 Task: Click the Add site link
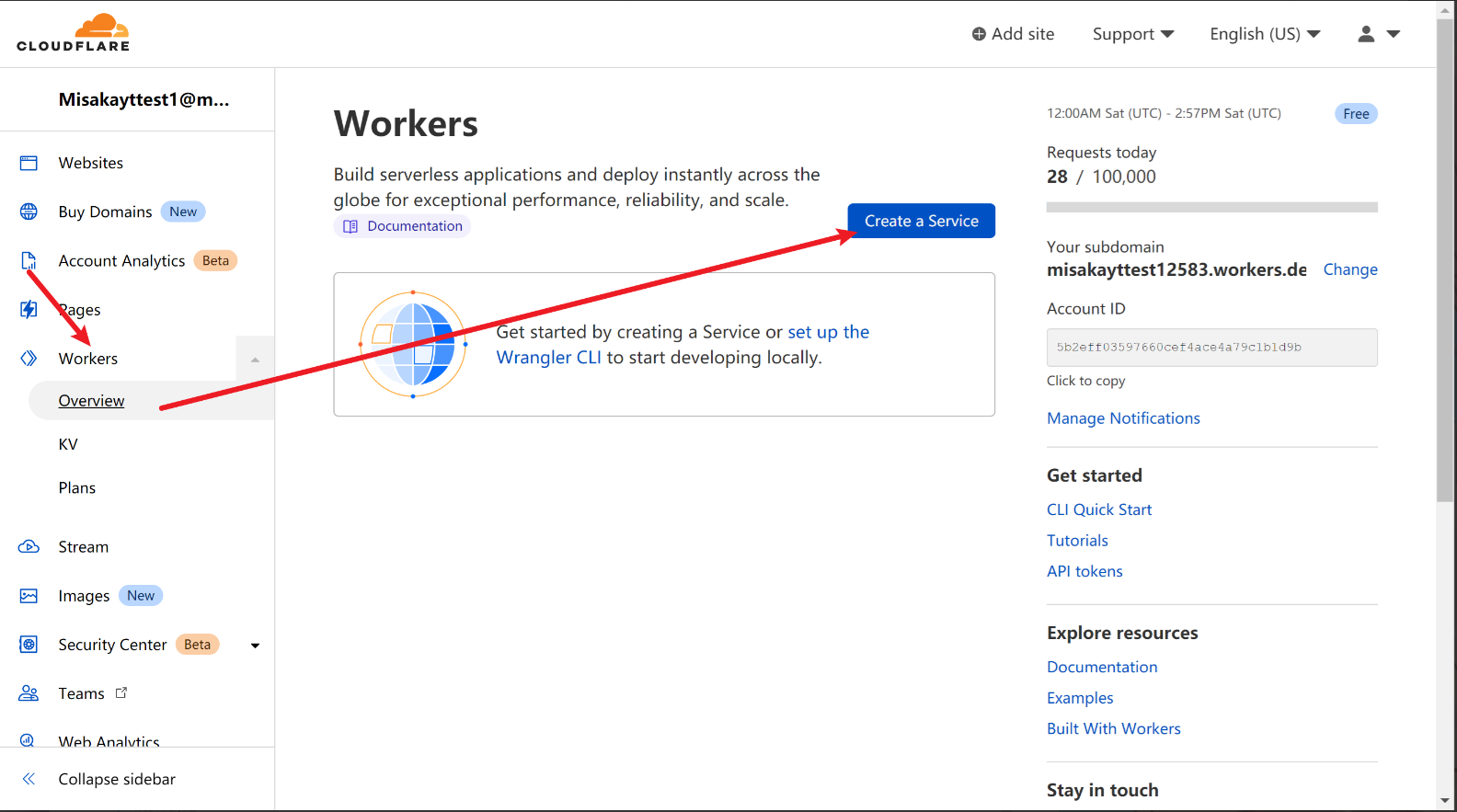(x=1013, y=34)
